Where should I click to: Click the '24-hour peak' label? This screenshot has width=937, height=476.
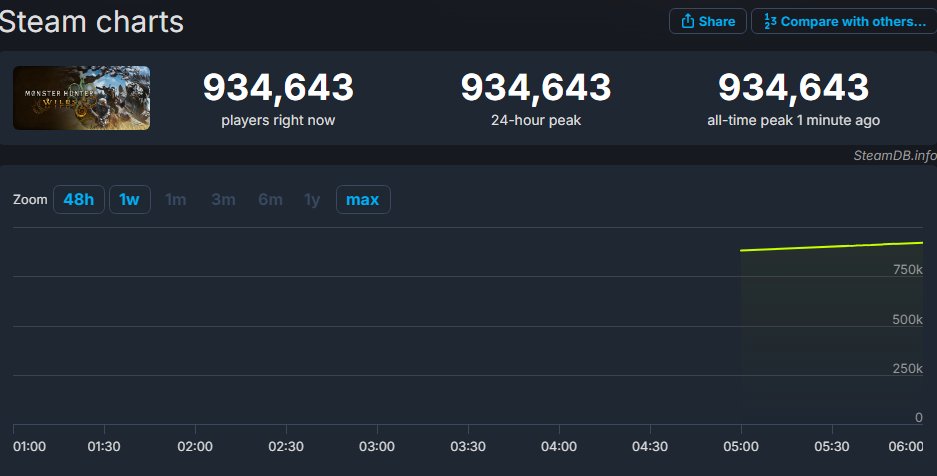[536, 120]
